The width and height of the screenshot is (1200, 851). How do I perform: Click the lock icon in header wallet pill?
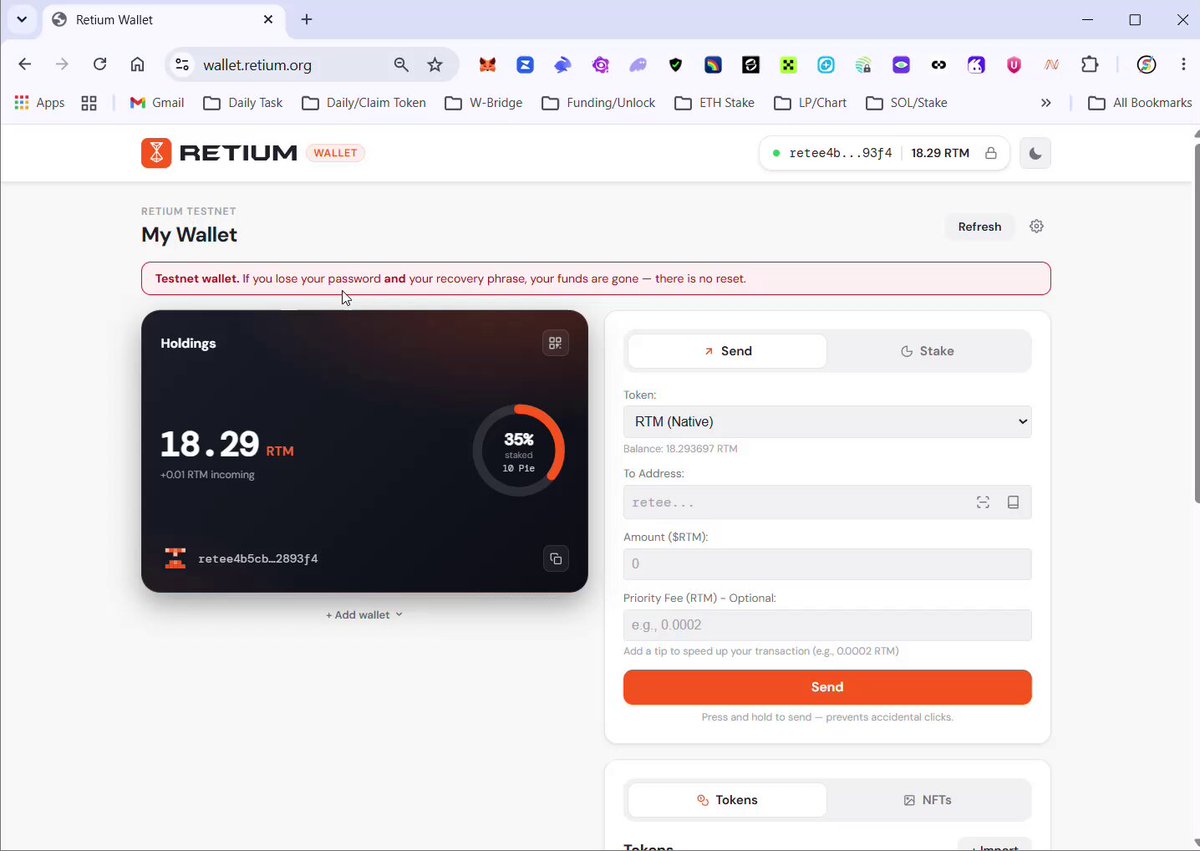point(990,154)
